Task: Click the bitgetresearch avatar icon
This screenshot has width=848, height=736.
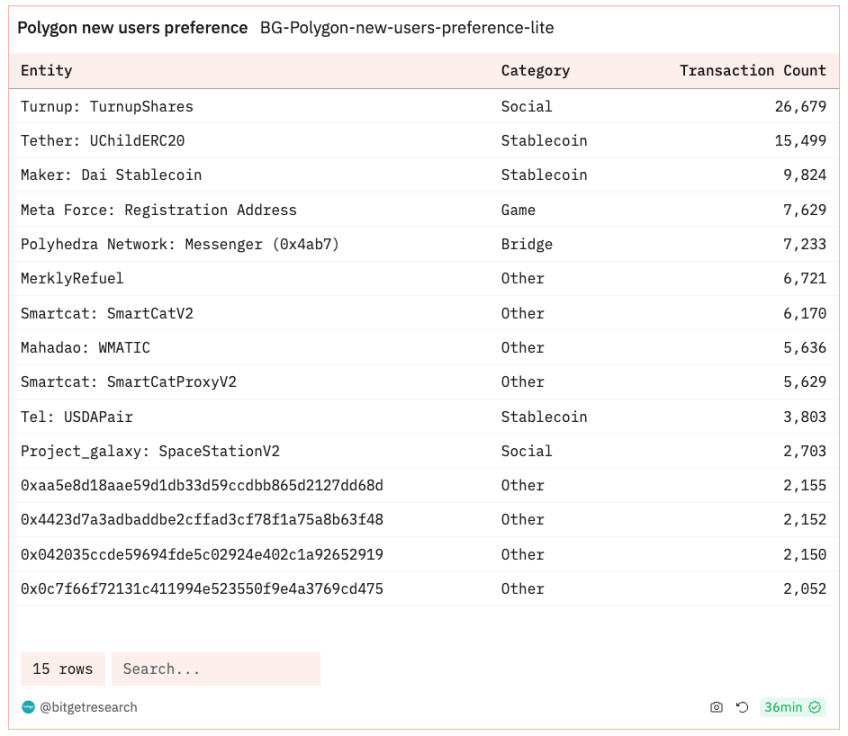Action: tap(28, 707)
